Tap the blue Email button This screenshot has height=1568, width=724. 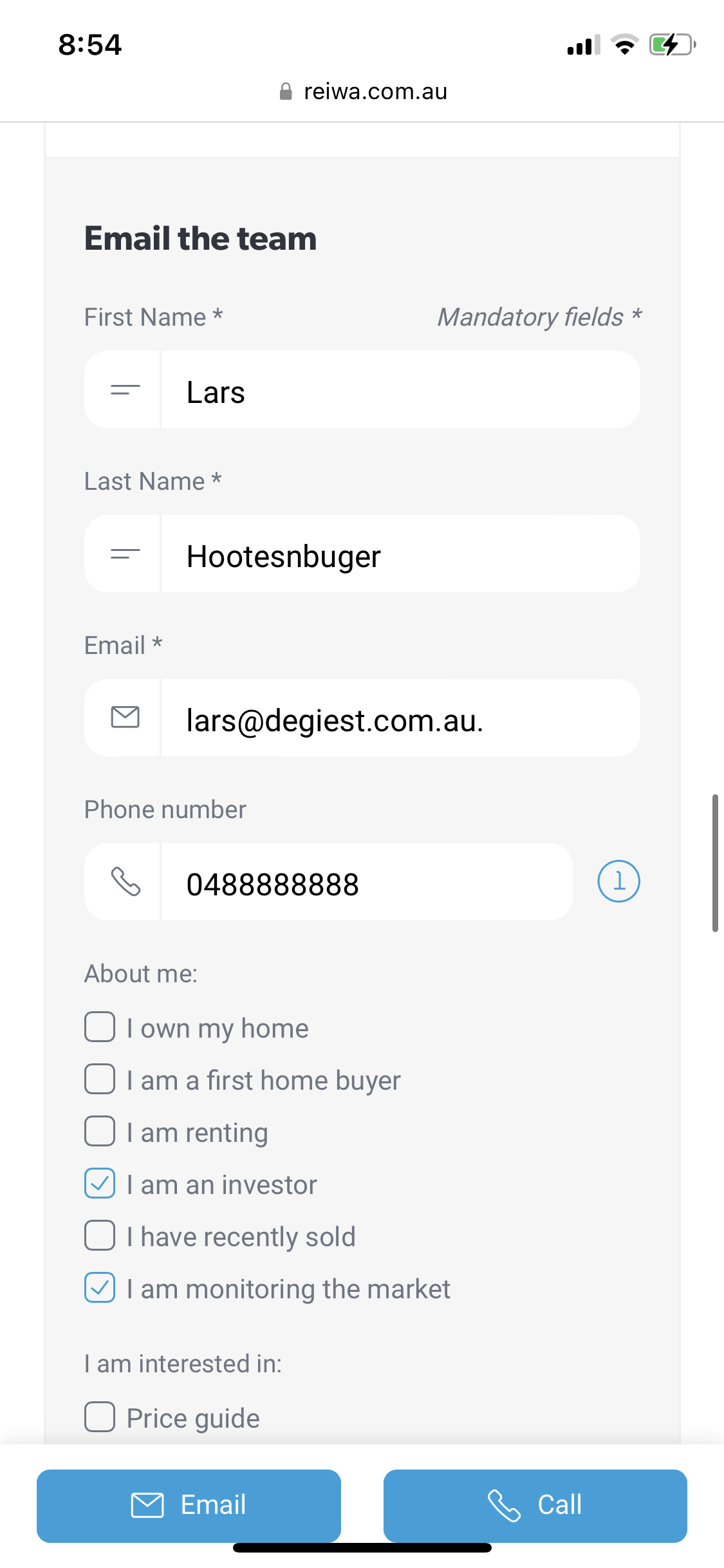click(x=189, y=1506)
